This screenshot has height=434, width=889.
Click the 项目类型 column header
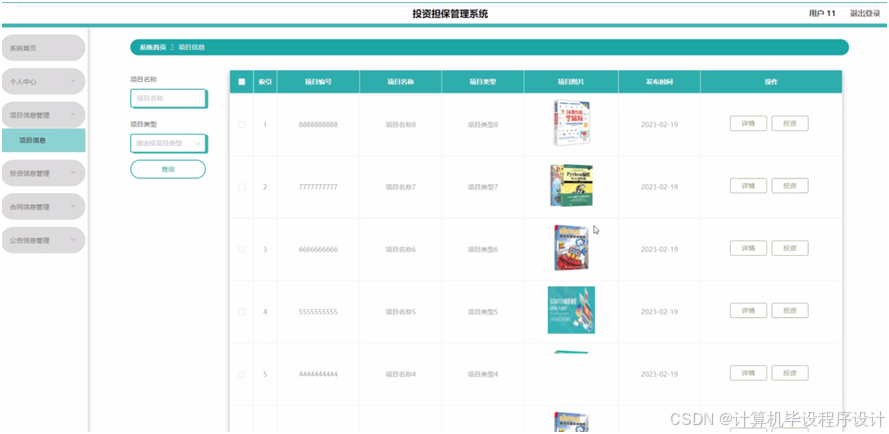click(x=482, y=82)
